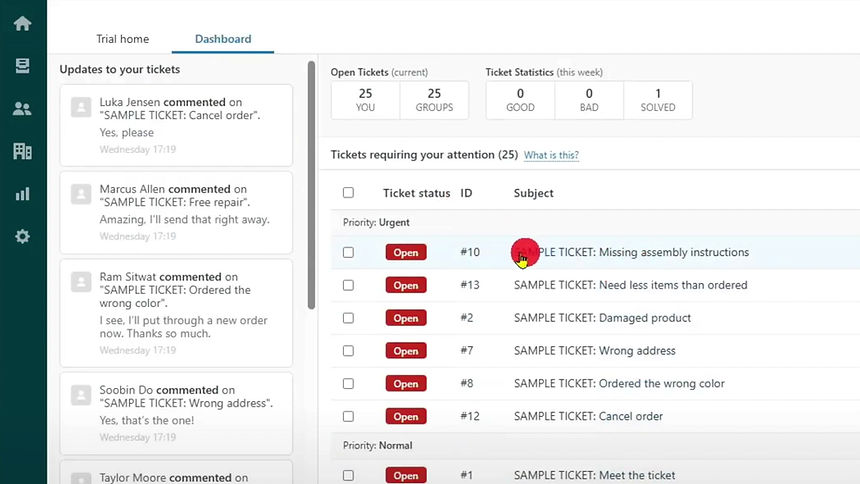Check the box for ticket #13
The width and height of the screenshot is (860, 484).
coord(348,285)
